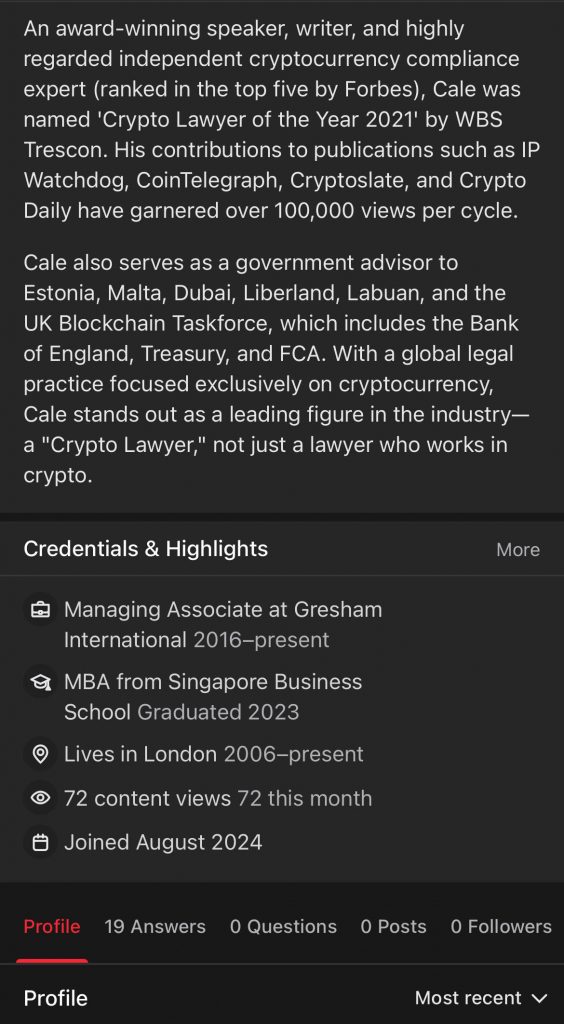The image size is (564, 1024).
Task: Click the Profile section heading at bottom
Action: pyautogui.click(x=55, y=998)
